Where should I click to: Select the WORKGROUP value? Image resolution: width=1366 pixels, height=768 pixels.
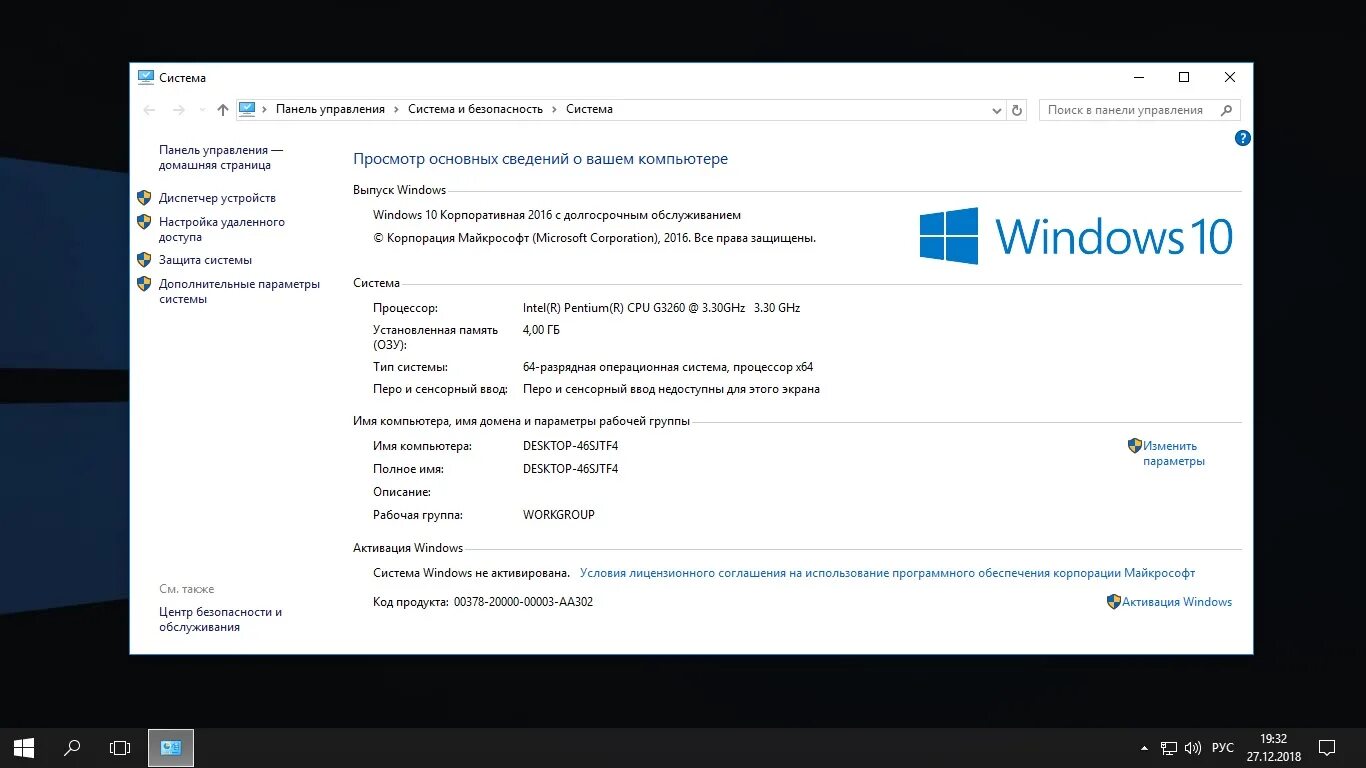558,515
